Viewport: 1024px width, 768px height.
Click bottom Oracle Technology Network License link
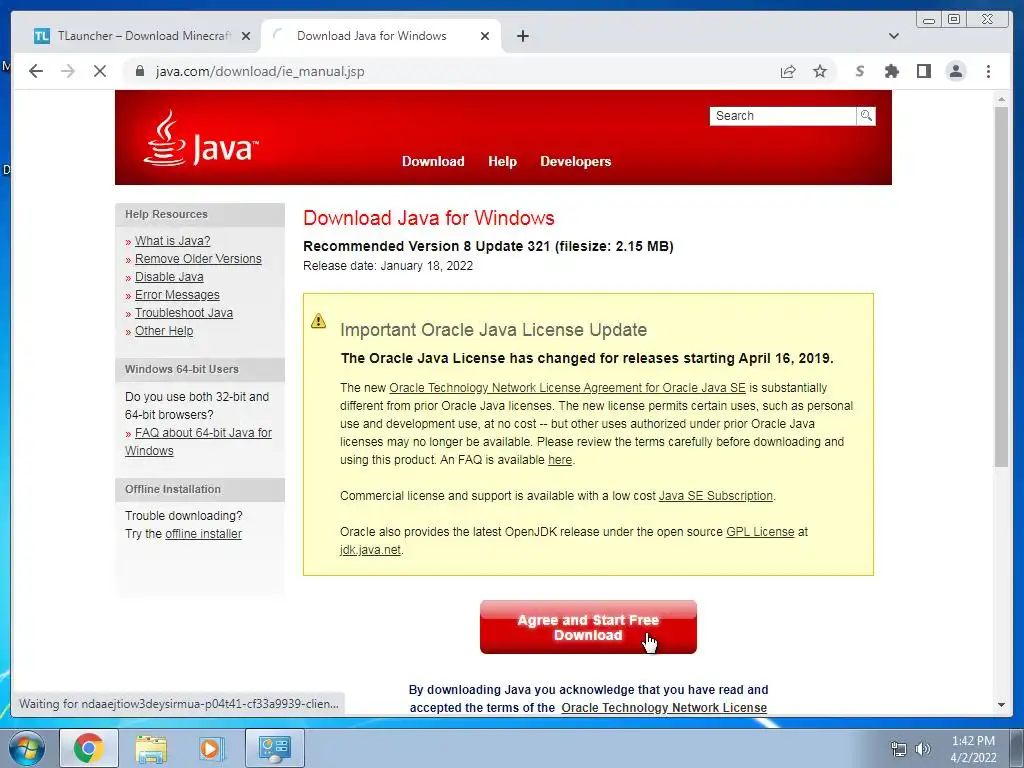(664, 708)
